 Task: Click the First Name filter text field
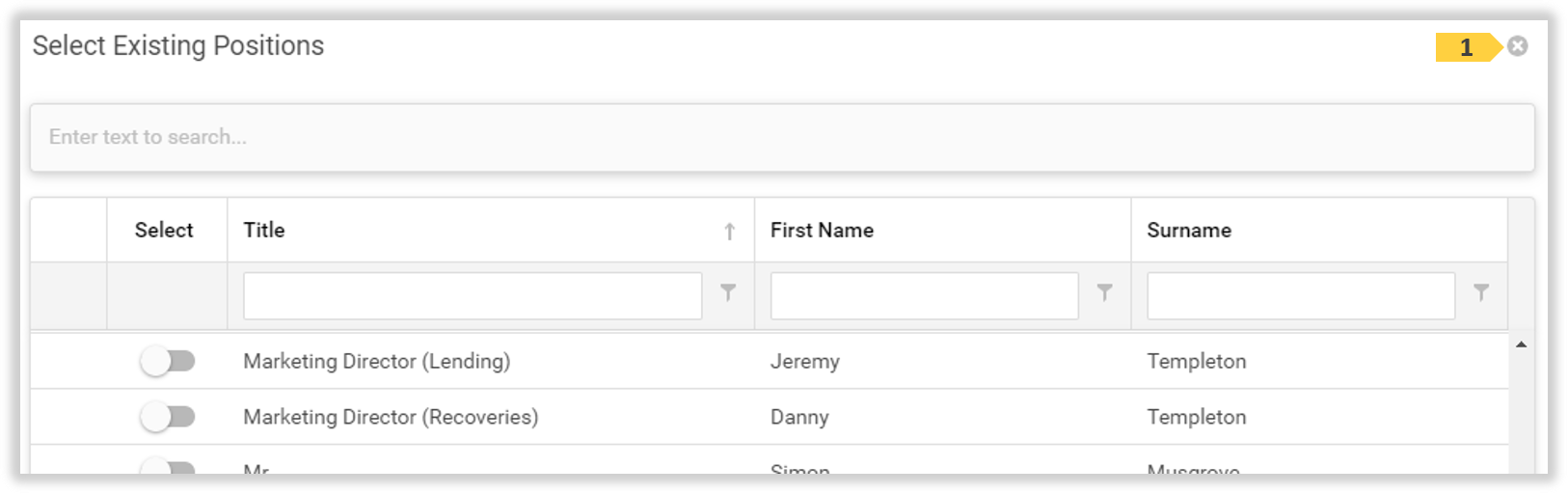924,296
